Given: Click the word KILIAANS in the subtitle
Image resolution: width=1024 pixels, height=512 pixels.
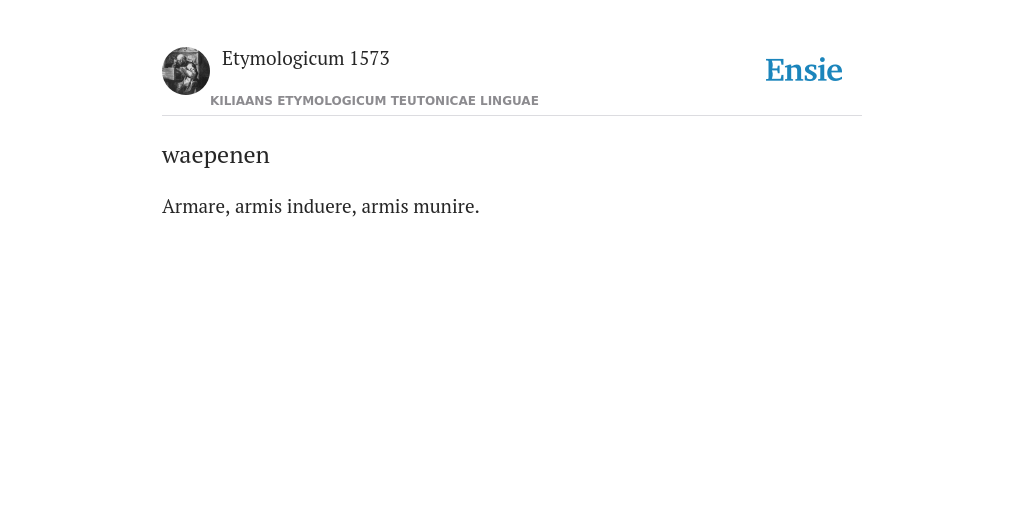Looking at the screenshot, I should click(x=242, y=101).
